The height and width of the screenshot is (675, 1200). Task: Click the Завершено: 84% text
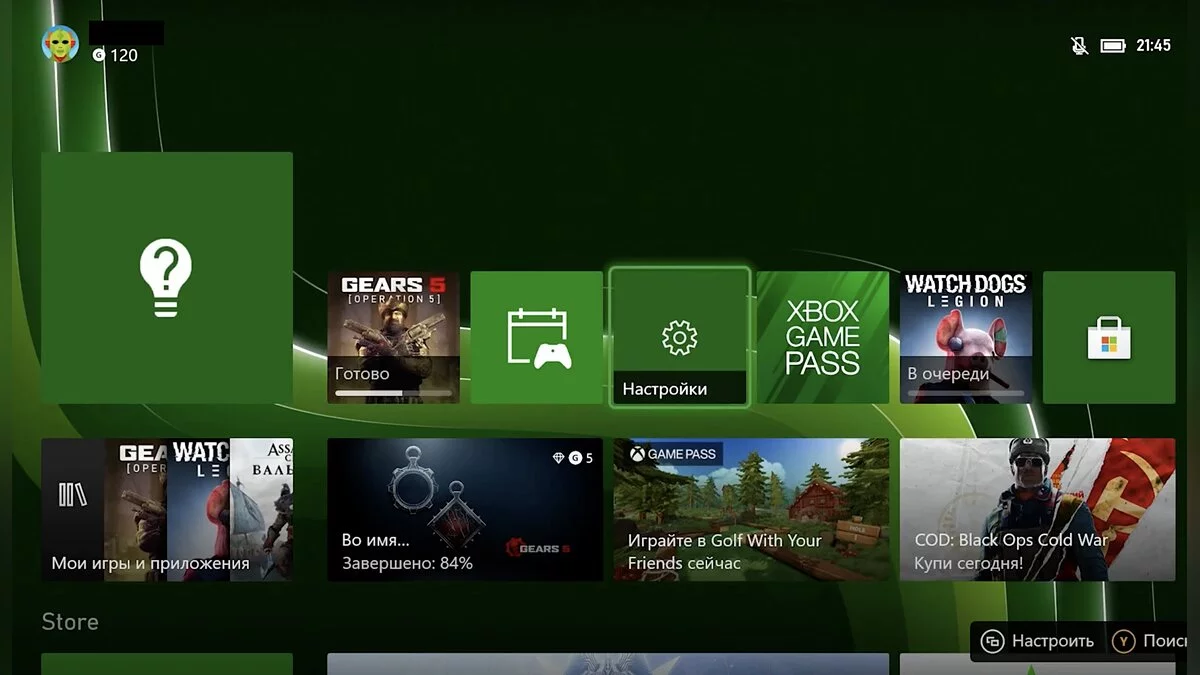tap(407, 563)
